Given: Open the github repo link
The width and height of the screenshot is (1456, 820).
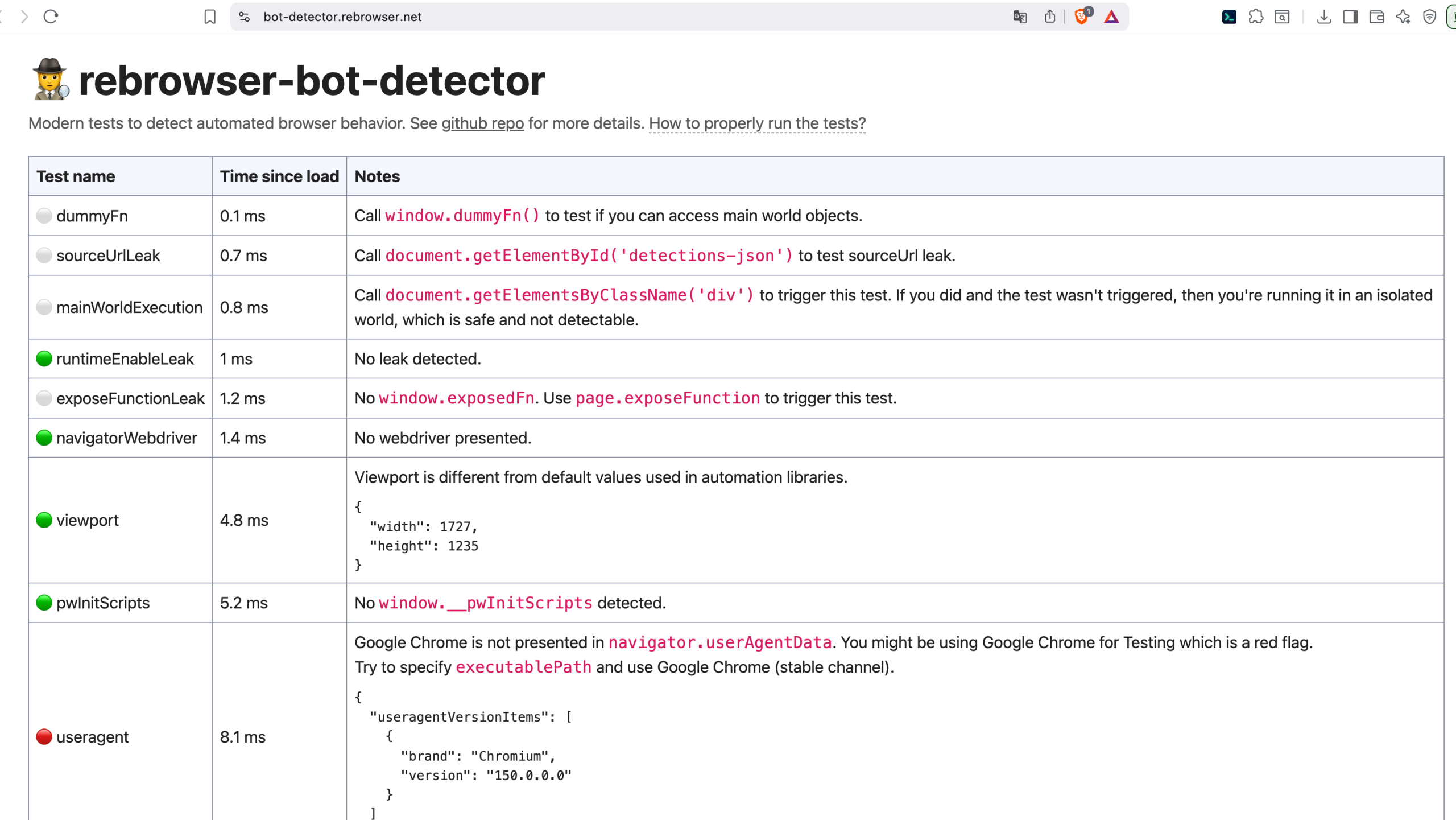Looking at the screenshot, I should point(482,123).
